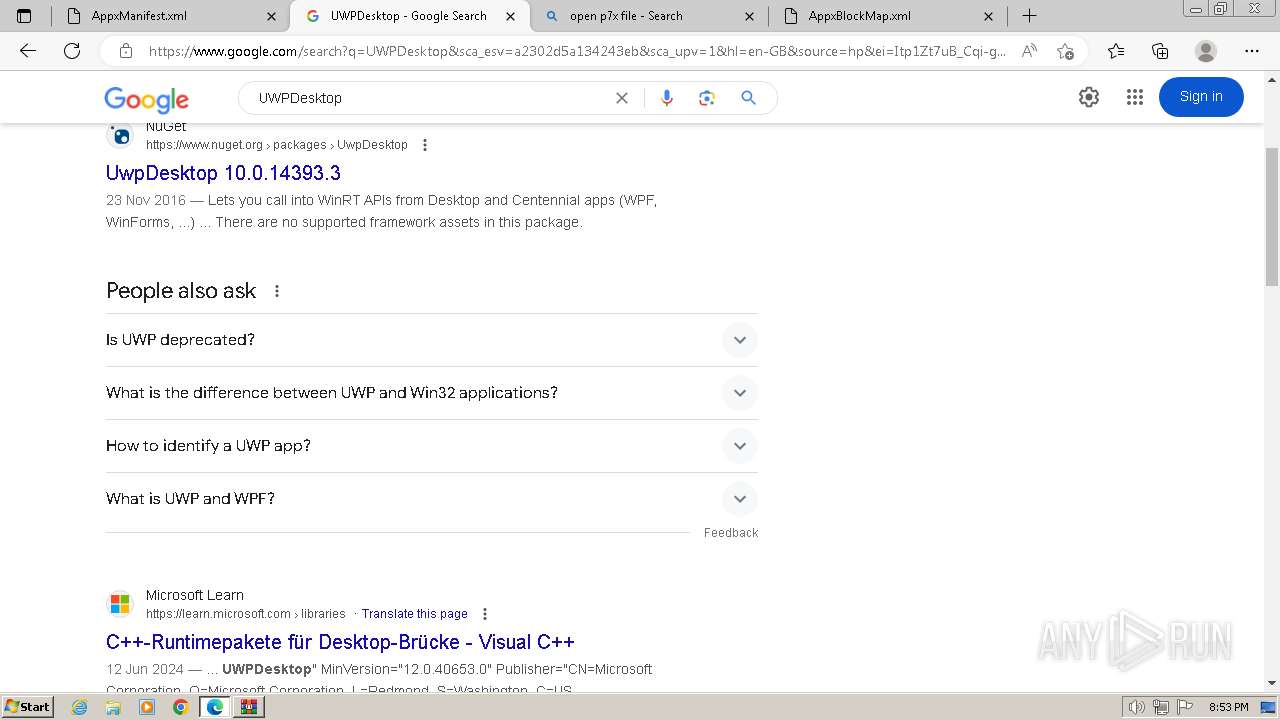Launch Chrome from the taskbar
This screenshot has height=720, width=1280.
pos(180,707)
